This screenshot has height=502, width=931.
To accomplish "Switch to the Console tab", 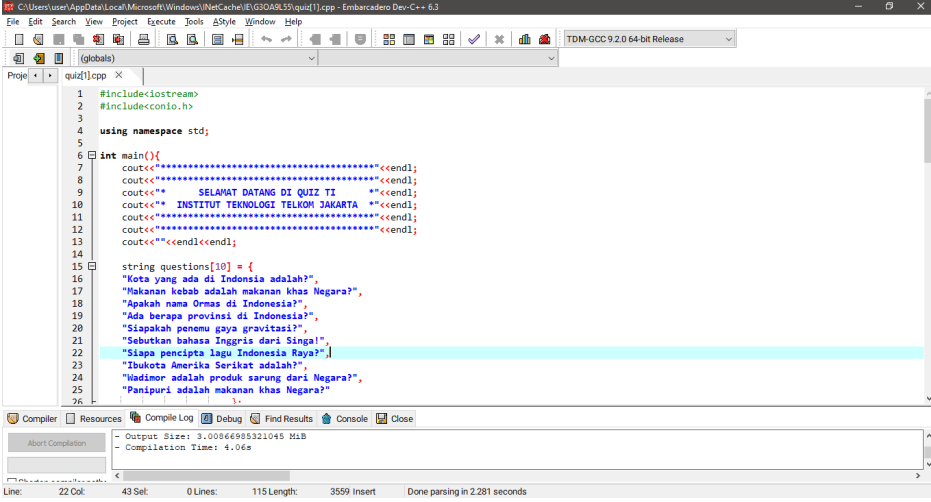I will [345, 419].
